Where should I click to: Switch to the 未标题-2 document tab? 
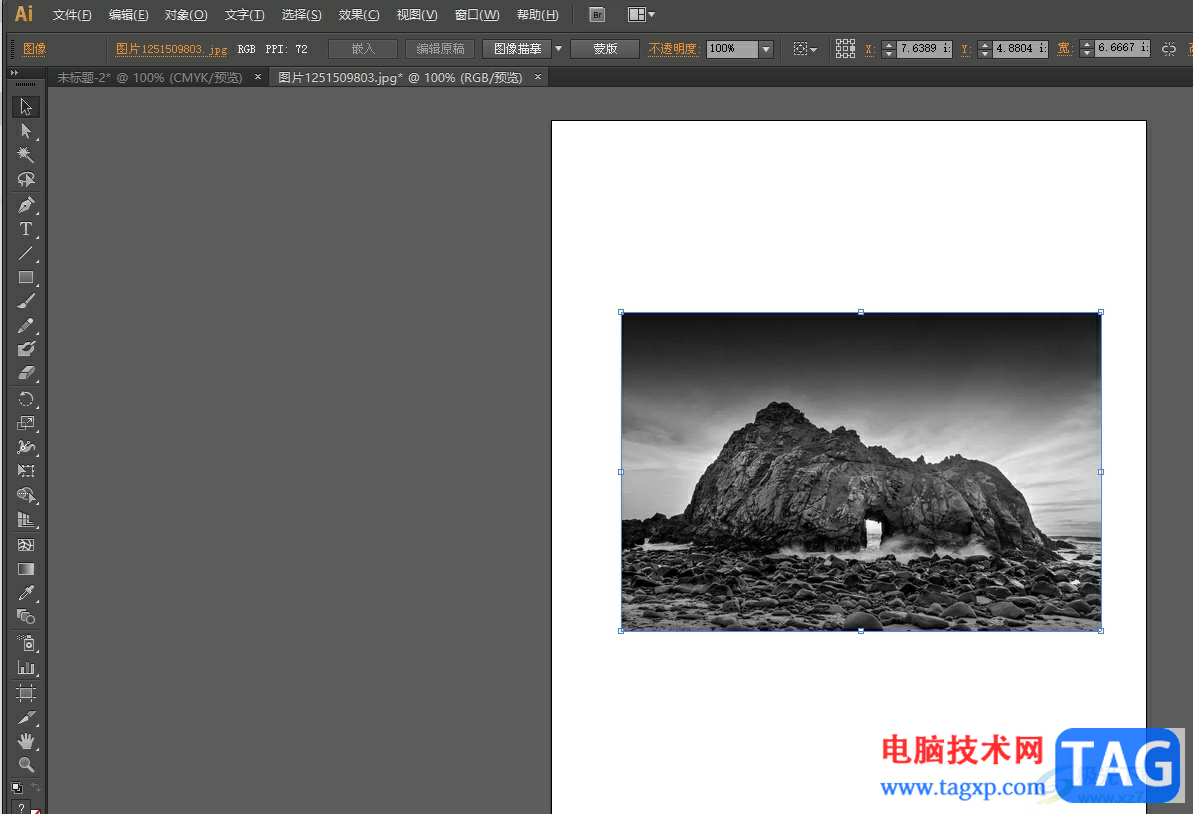[150, 77]
